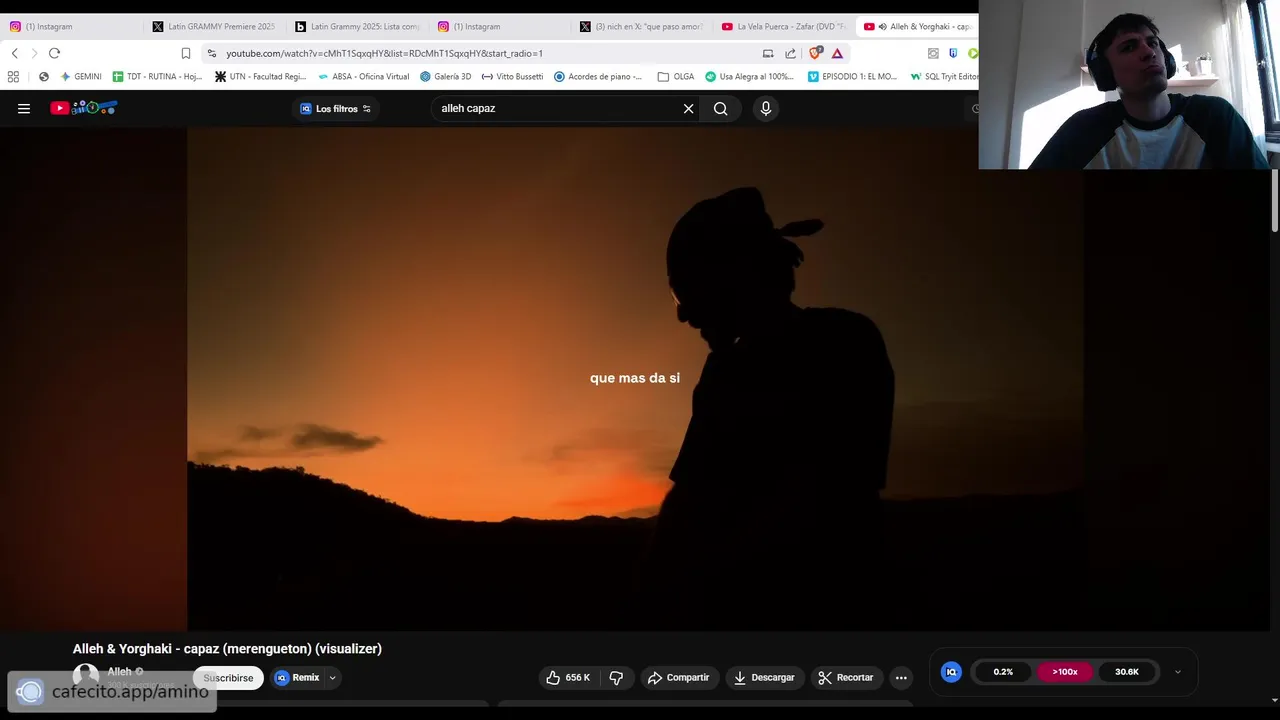Expand the vidIQ stats chevron

(x=1177, y=672)
